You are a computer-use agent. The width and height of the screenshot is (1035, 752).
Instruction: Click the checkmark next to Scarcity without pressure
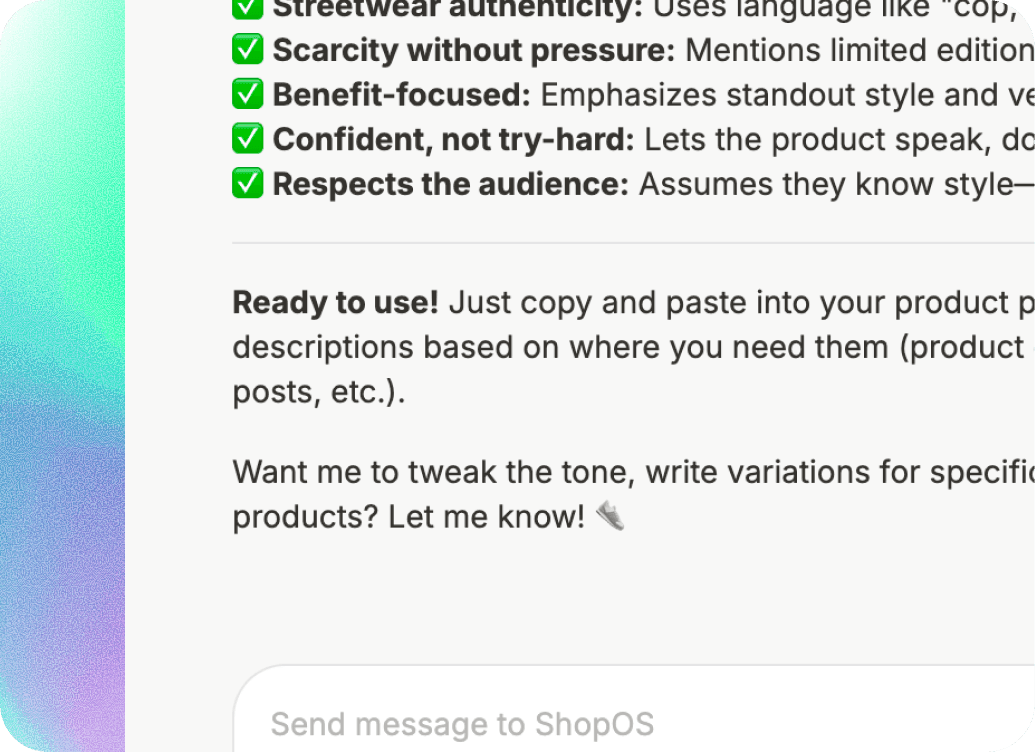point(247,50)
